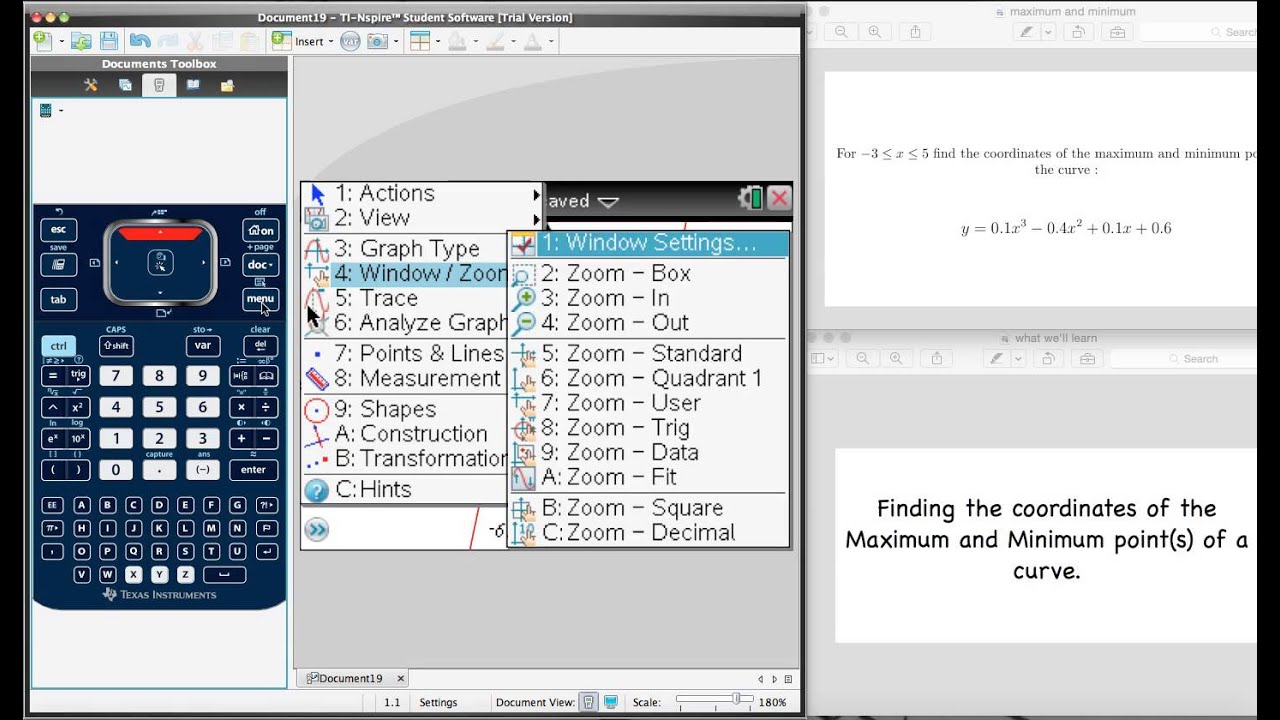This screenshot has width=1280, height=720.
Task: Click Zoom In in maximum and minimum window
Action: point(874,32)
